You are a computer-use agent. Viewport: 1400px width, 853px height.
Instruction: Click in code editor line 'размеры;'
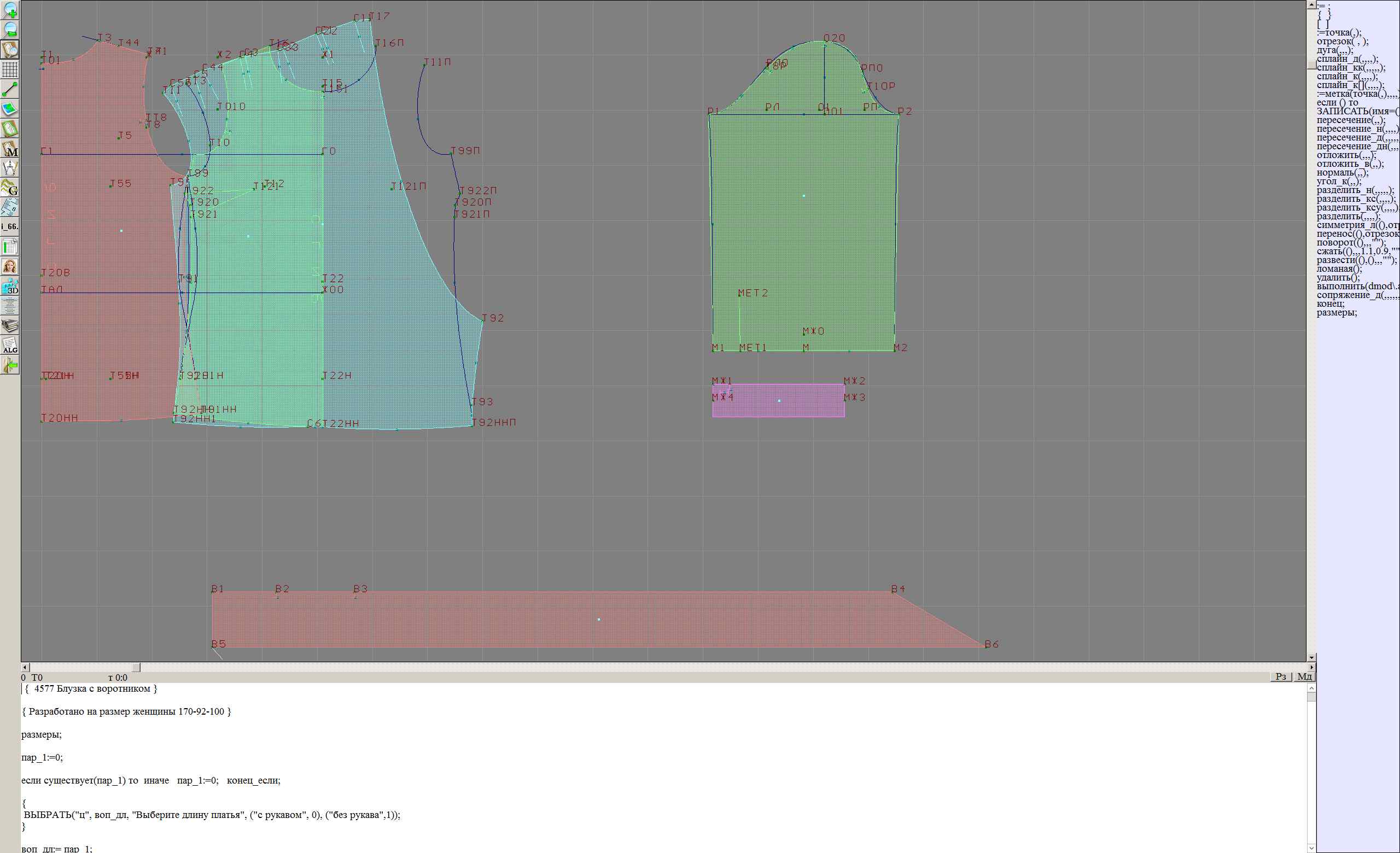42,734
